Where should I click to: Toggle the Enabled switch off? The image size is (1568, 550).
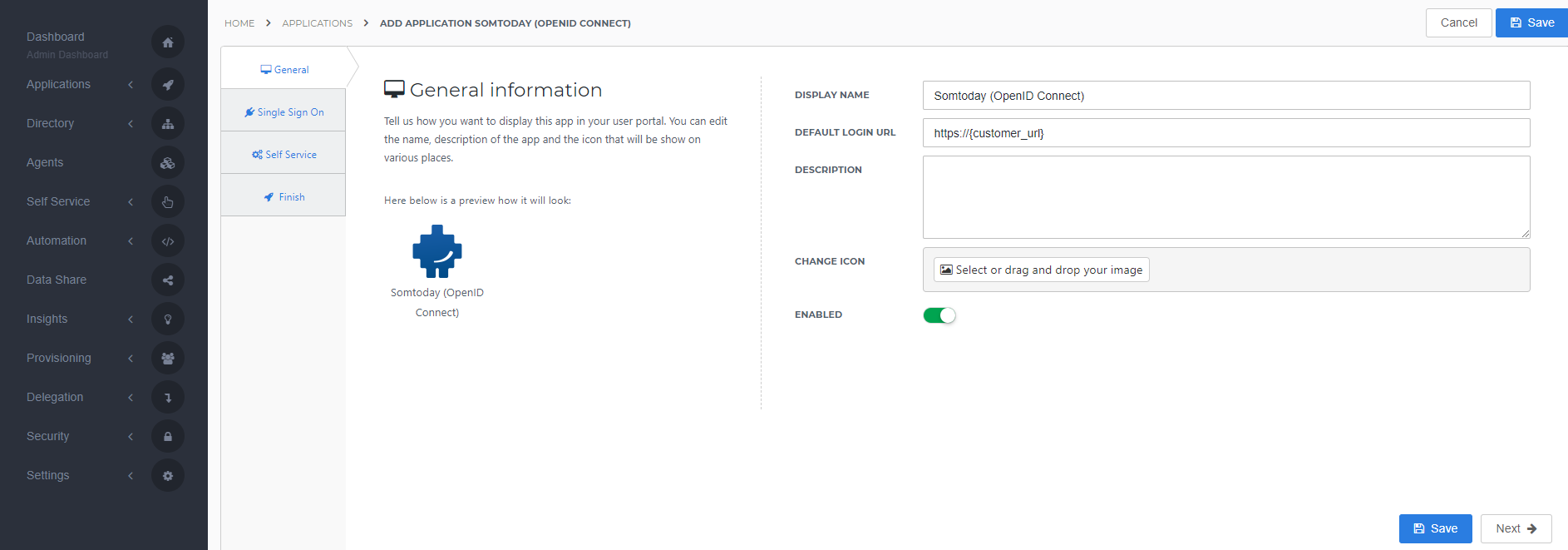pyautogui.click(x=939, y=315)
